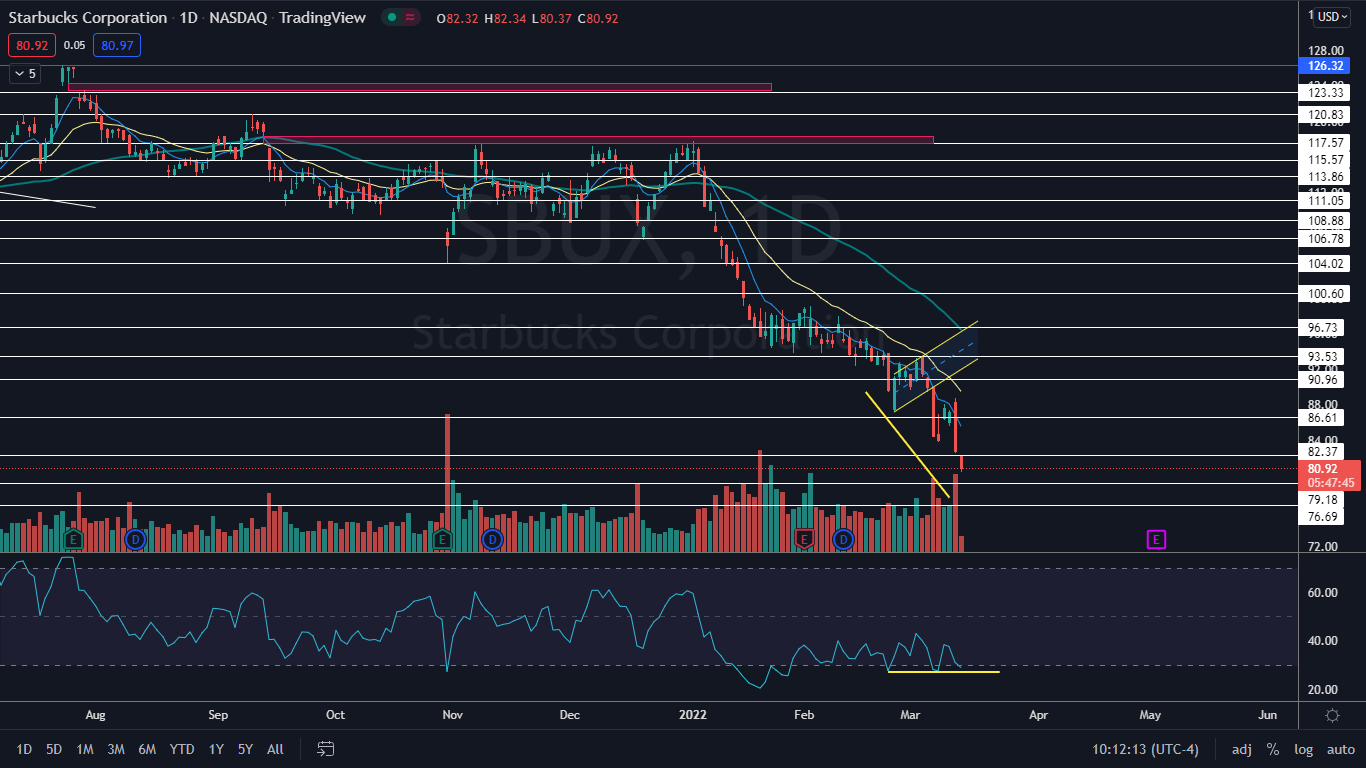Image resolution: width=1366 pixels, height=768 pixels.
Task: Open the November dividend D marker
Action: click(x=492, y=540)
